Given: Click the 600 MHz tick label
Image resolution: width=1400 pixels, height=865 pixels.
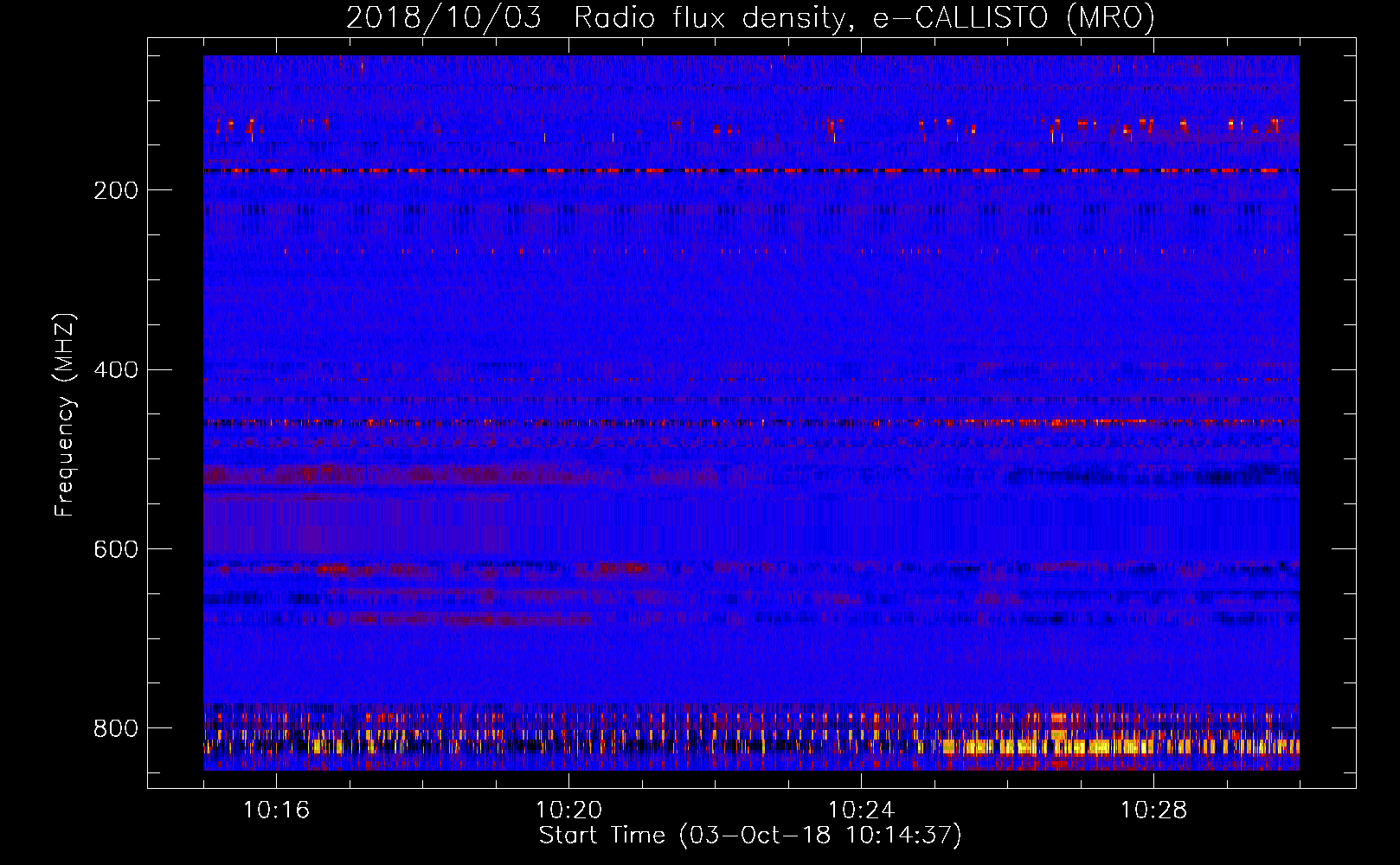Looking at the screenshot, I should 116,549.
